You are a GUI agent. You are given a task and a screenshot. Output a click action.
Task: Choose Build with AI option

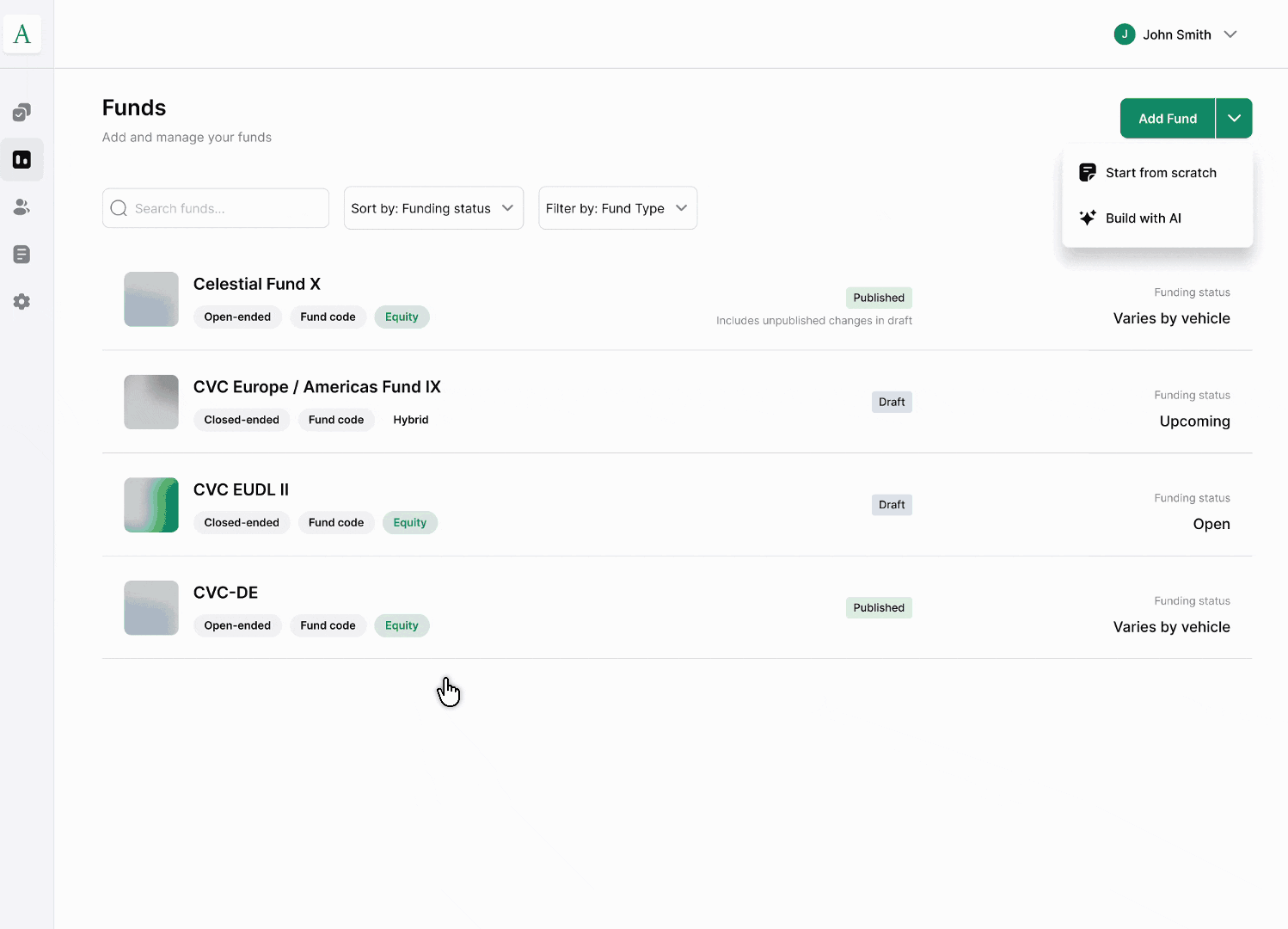(1157, 218)
